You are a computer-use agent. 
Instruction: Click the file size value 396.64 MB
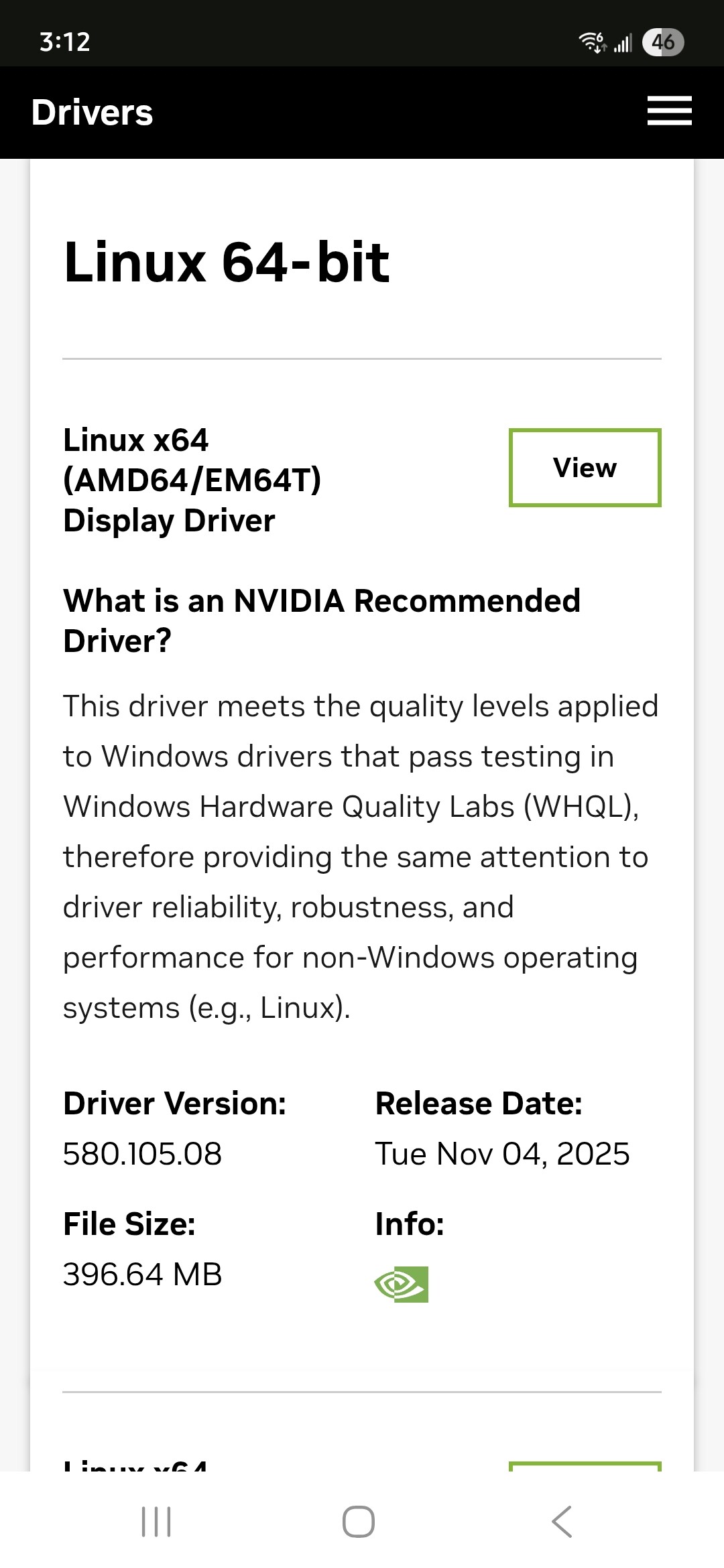click(x=142, y=1275)
